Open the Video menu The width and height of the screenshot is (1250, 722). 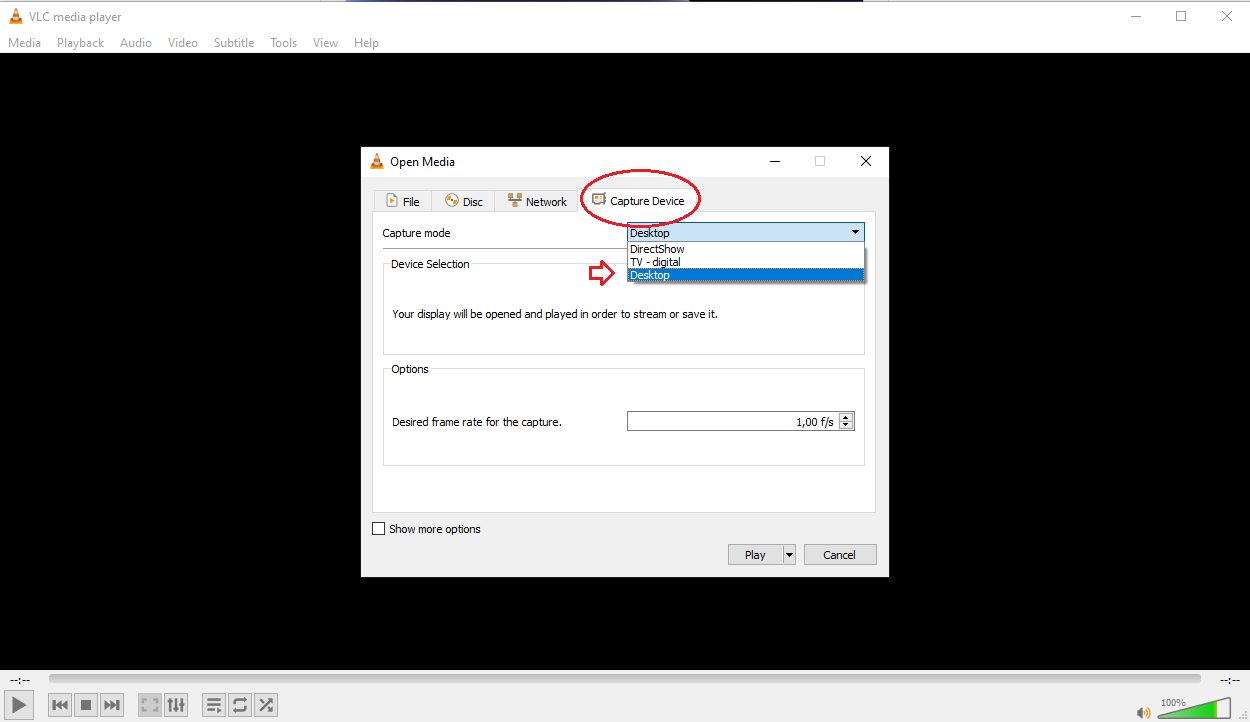point(183,43)
